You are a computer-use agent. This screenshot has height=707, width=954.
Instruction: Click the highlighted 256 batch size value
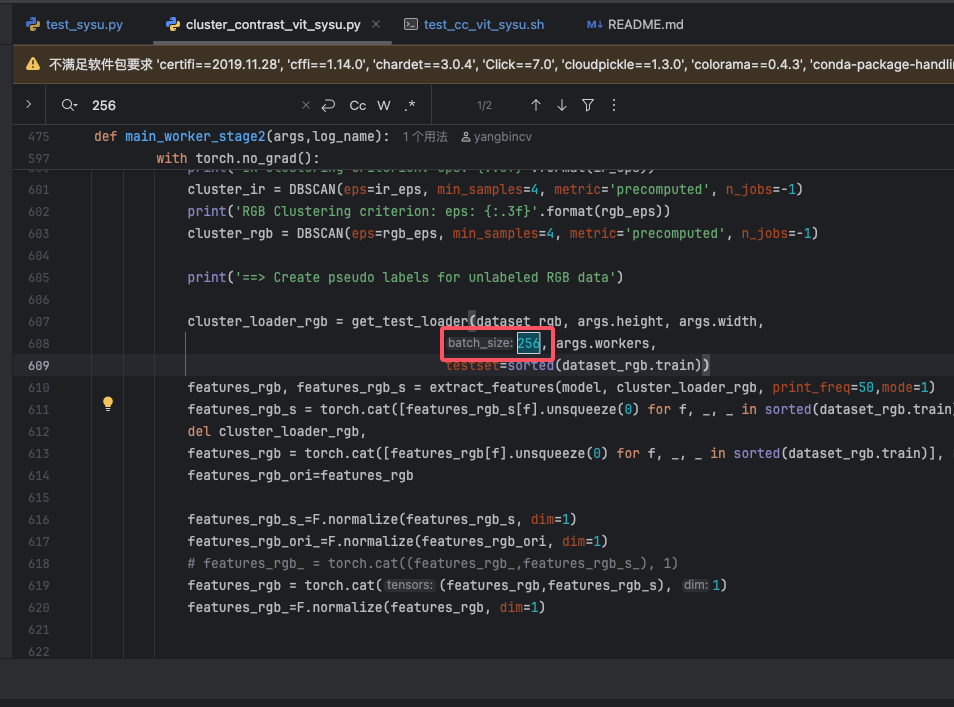click(528, 344)
